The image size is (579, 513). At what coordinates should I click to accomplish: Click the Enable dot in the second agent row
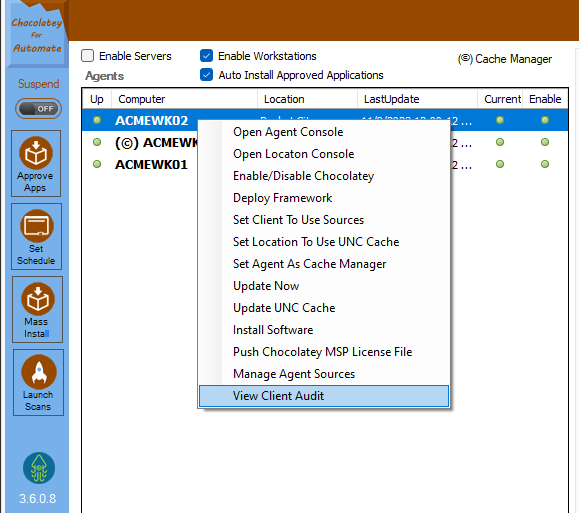[x=545, y=142]
